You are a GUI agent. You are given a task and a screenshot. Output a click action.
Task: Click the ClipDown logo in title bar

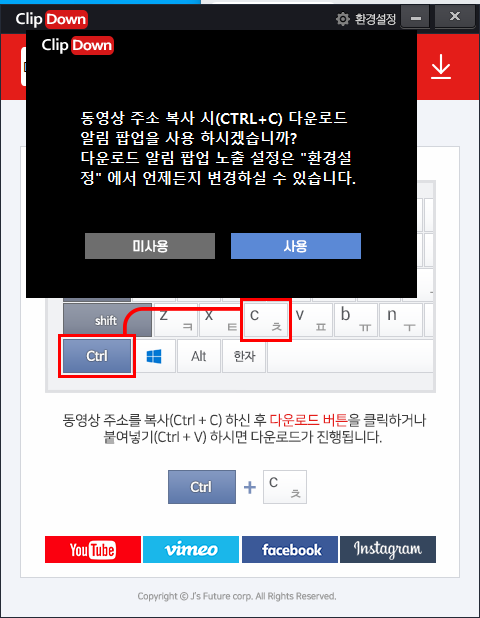[52, 19]
